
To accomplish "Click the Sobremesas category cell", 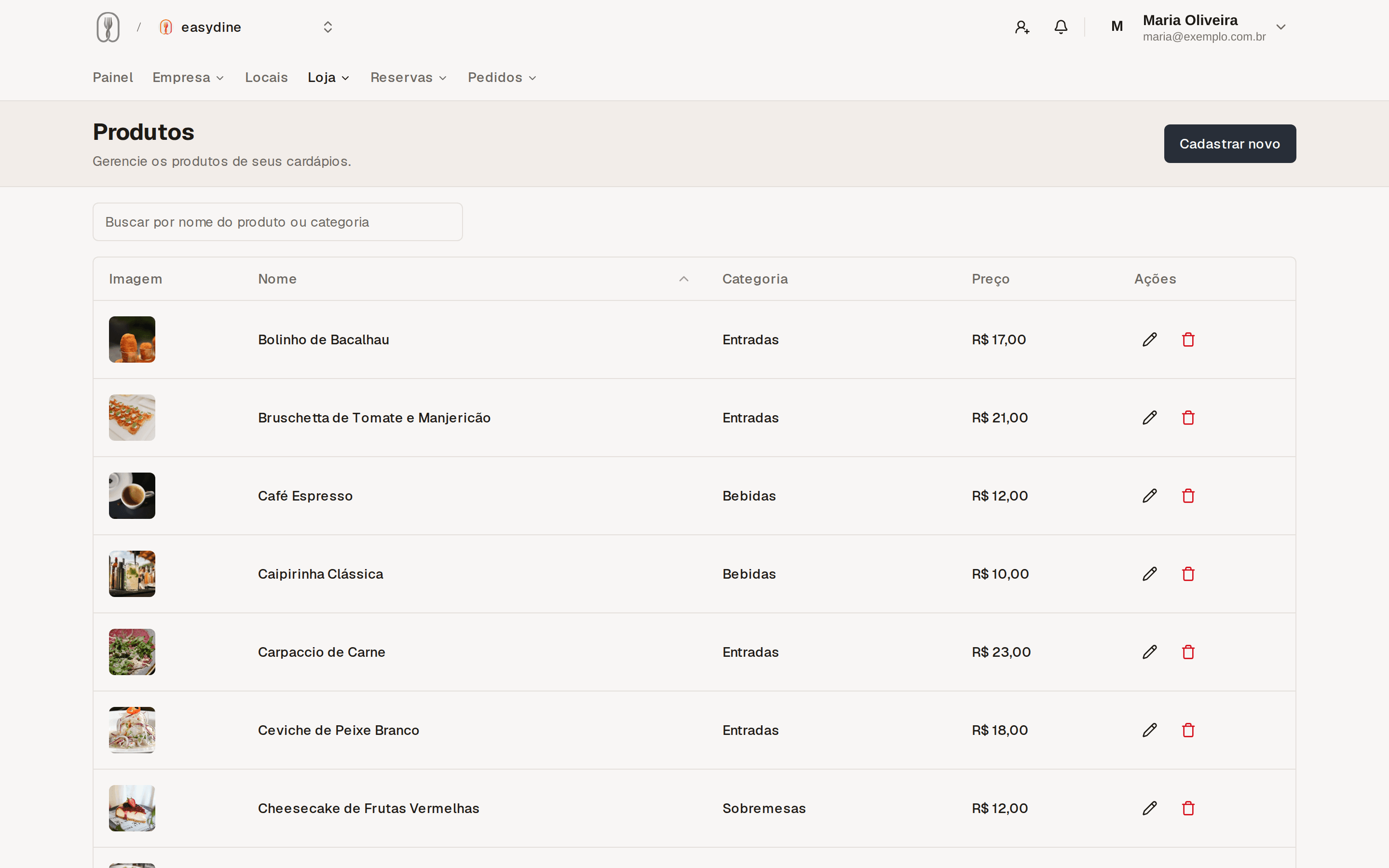I will point(764,808).
